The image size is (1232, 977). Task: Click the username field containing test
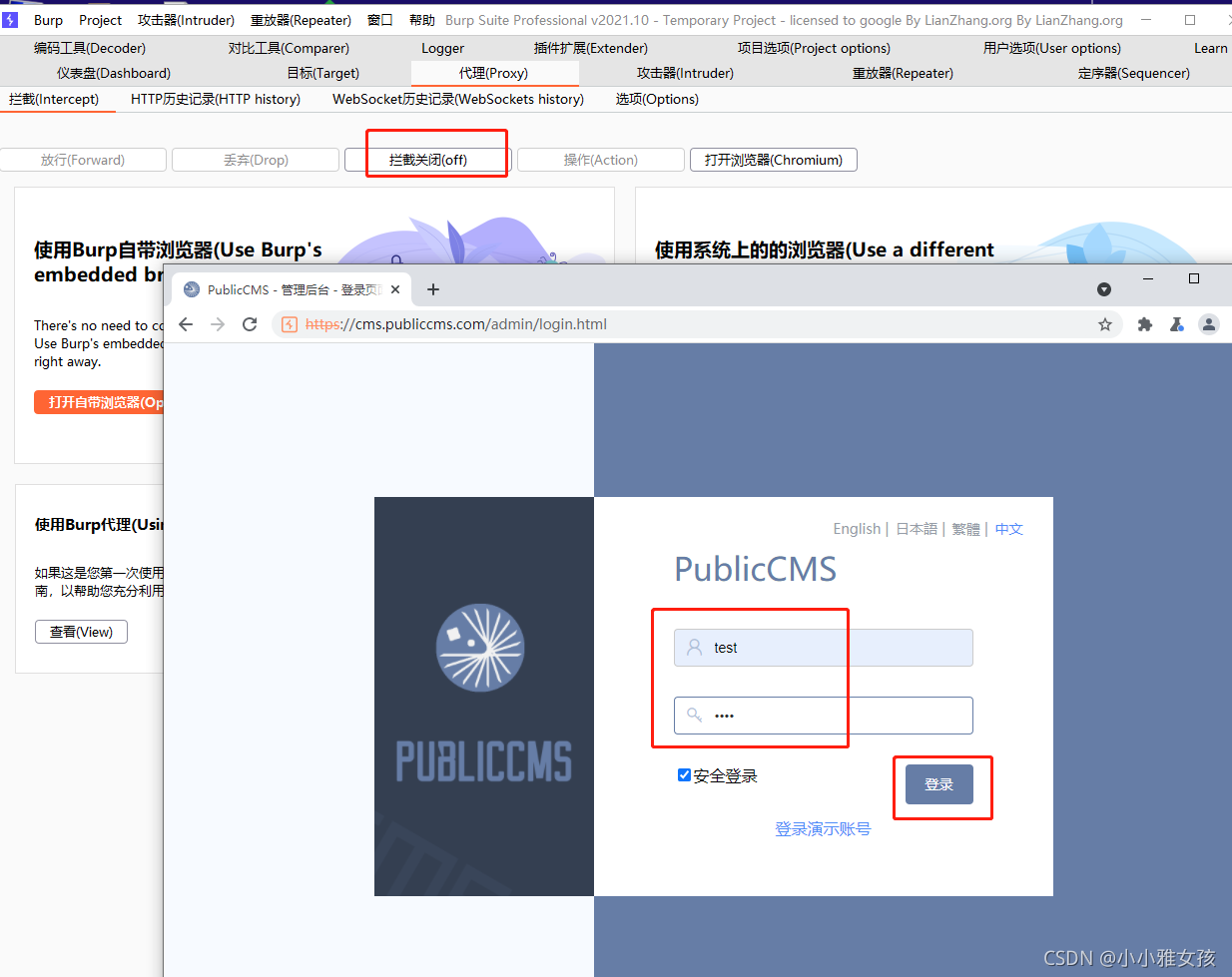(x=824, y=648)
